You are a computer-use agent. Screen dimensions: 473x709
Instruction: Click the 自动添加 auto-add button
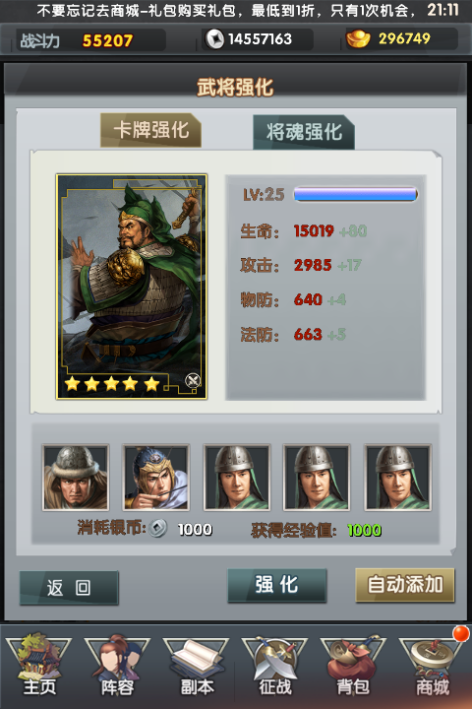405,585
